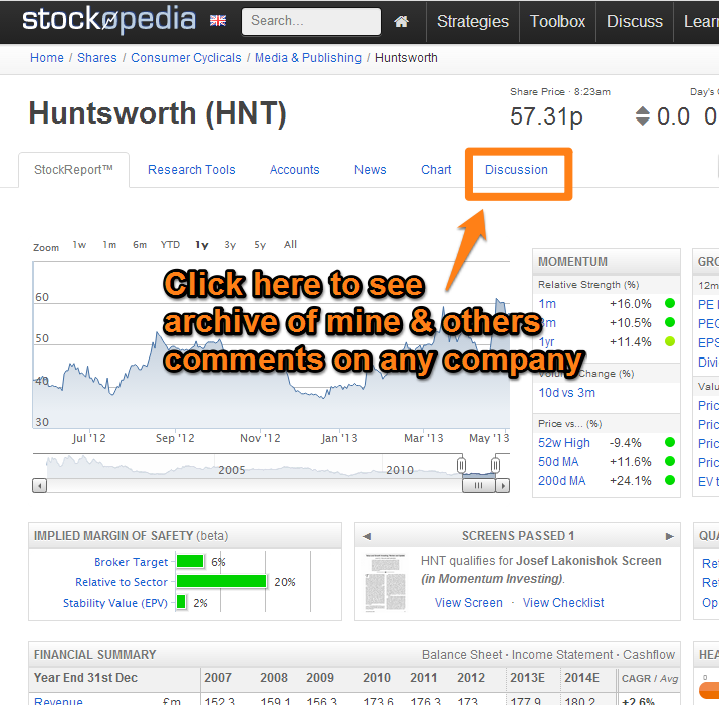Click the day's change up-down arrow icon
The image size is (719, 705).
643,116
